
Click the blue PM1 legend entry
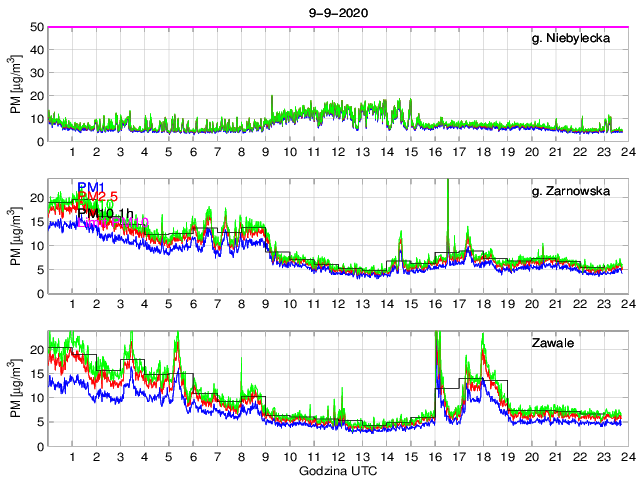tap(91, 186)
